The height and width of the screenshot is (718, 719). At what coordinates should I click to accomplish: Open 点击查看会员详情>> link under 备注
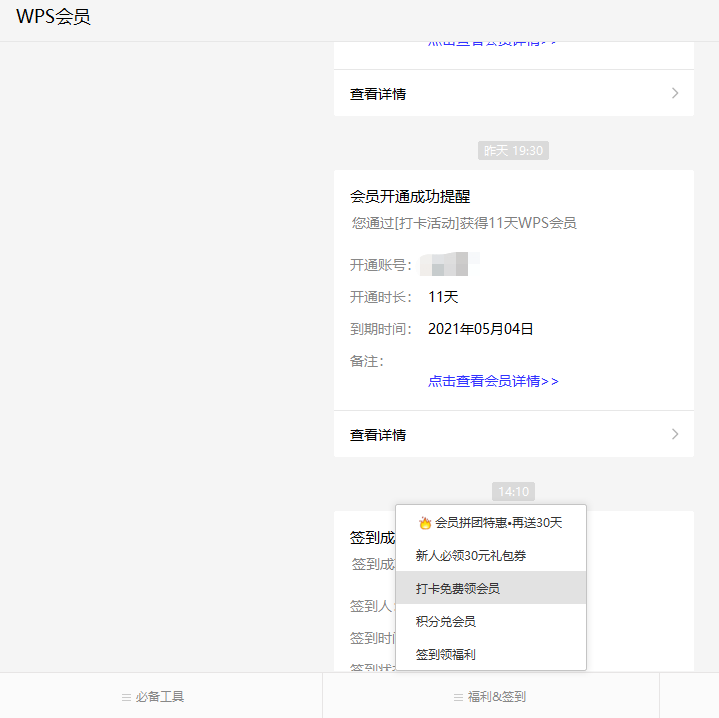tap(493, 381)
